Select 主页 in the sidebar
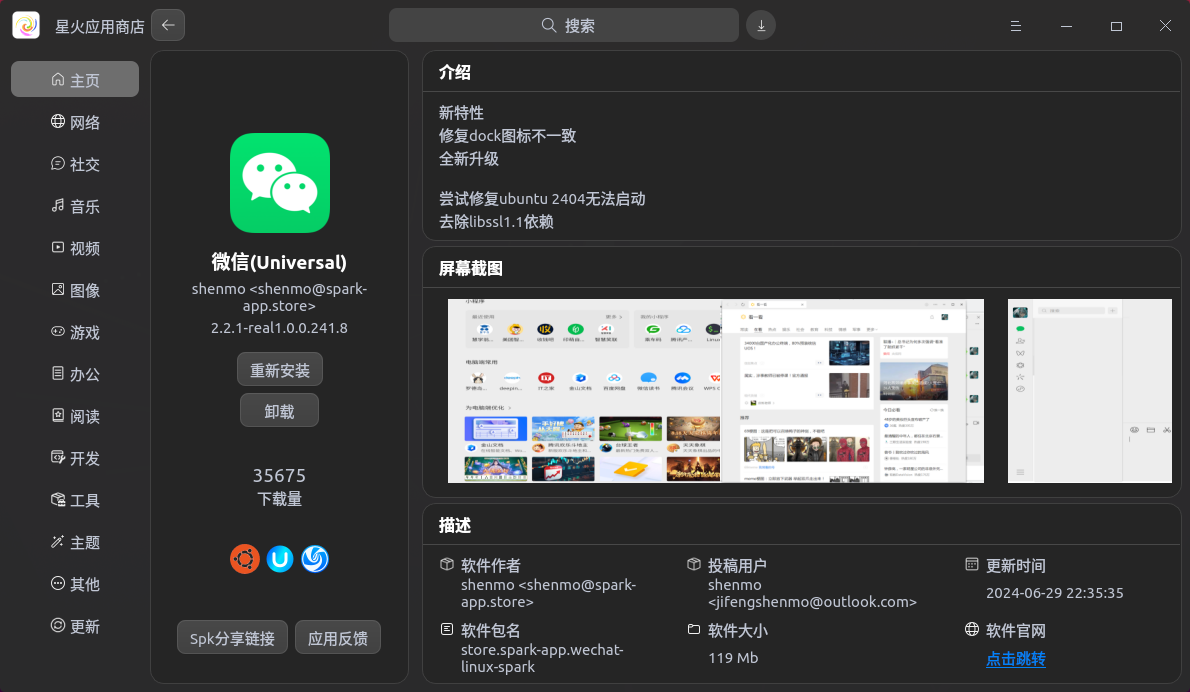Viewport: 1190px width, 692px height. pos(75,80)
